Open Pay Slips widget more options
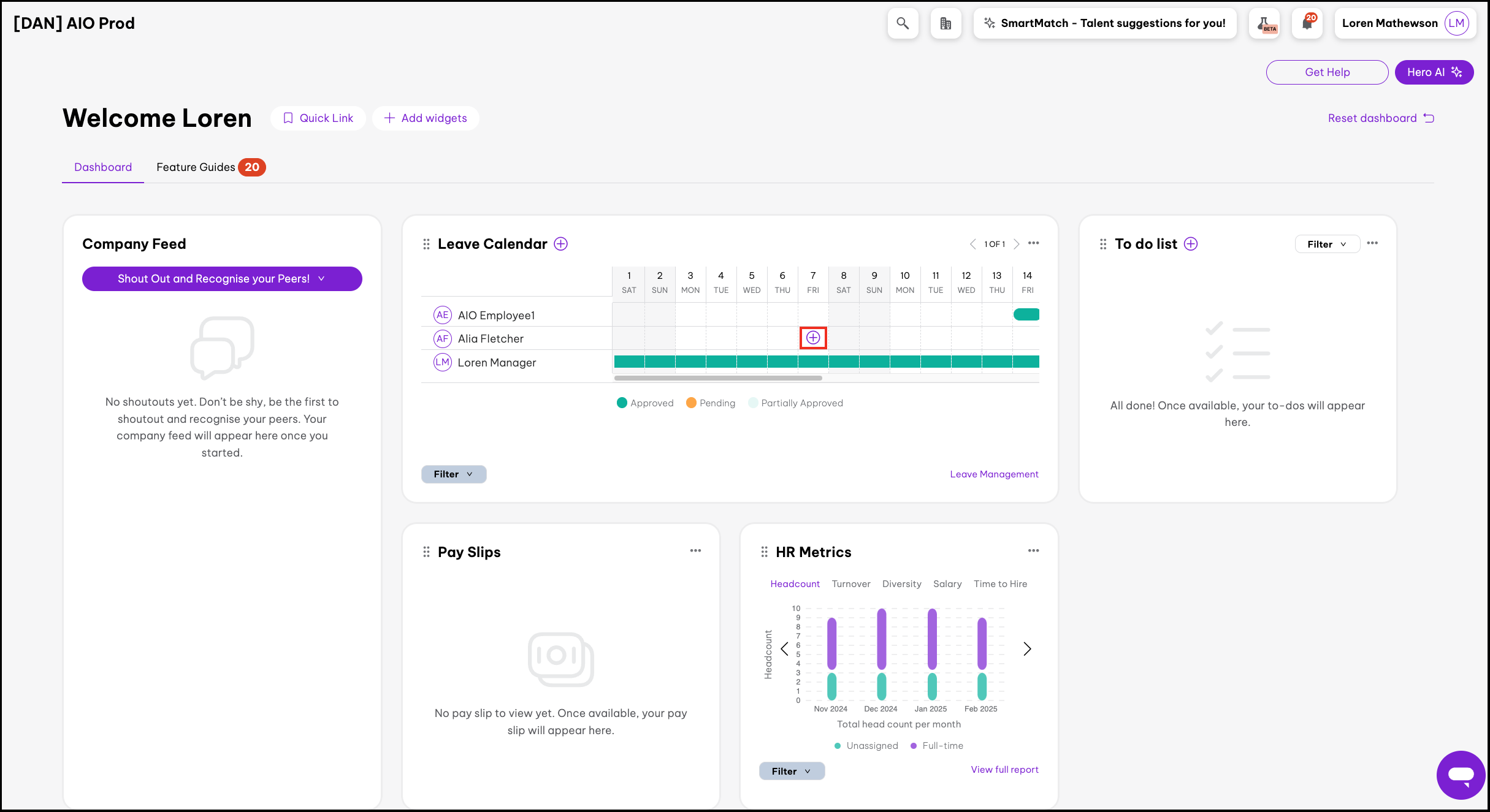This screenshot has height=812, width=1490. [695, 551]
